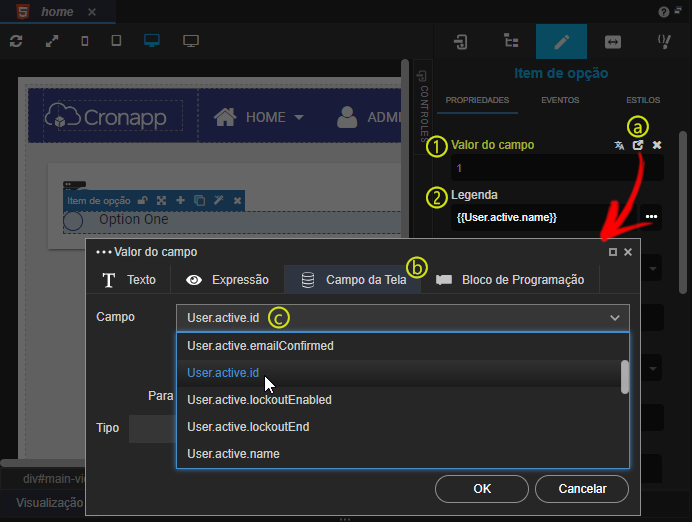This screenshot has height=522, width=692.
Task: Select the phone viewport icon
Action: (x=85, y=41)
